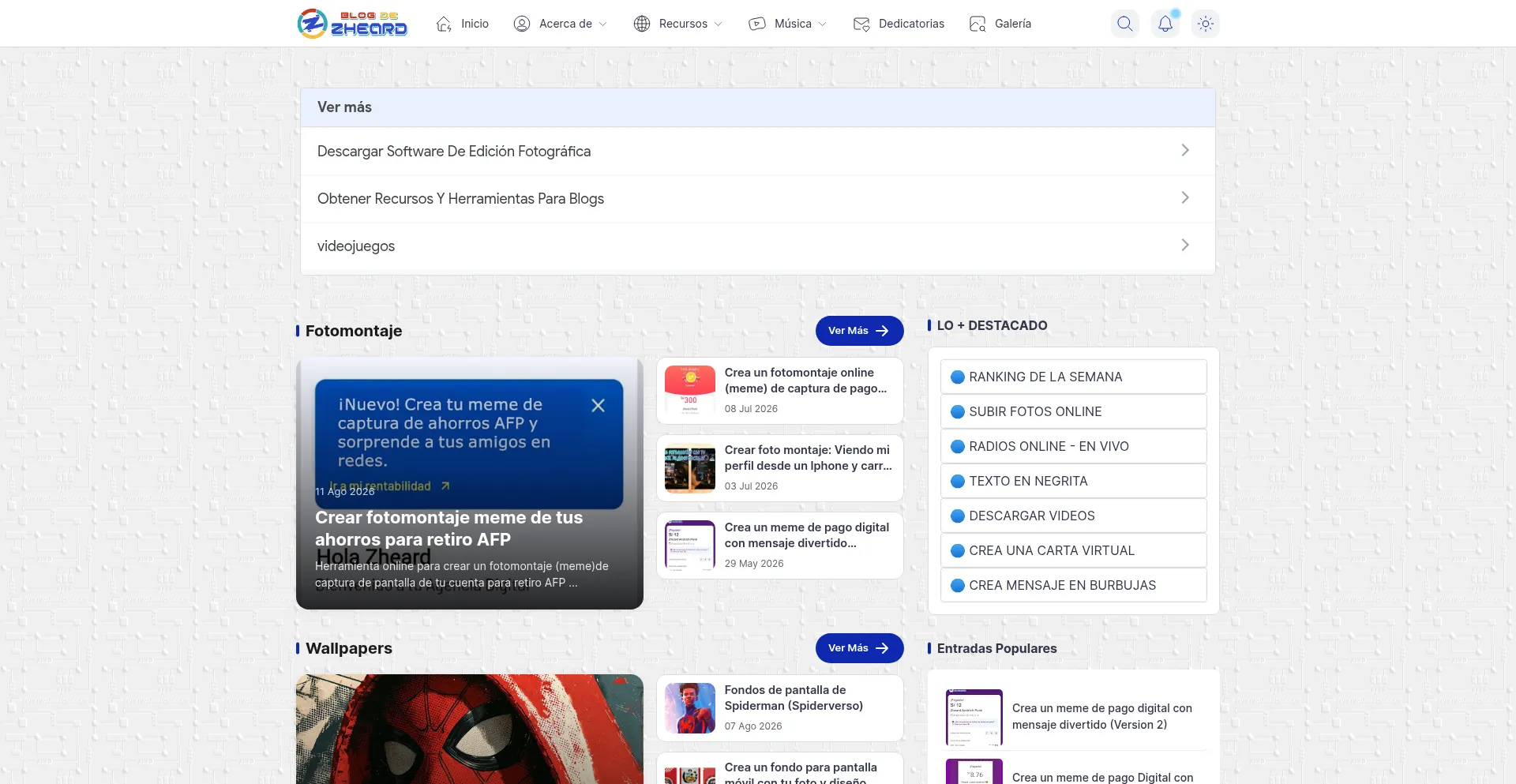Image resolution: width=1516 pixels, height=784 pixels.
Task: Close the AFP meme banner X
Action: pyautogui.click(x=599, y=405)
